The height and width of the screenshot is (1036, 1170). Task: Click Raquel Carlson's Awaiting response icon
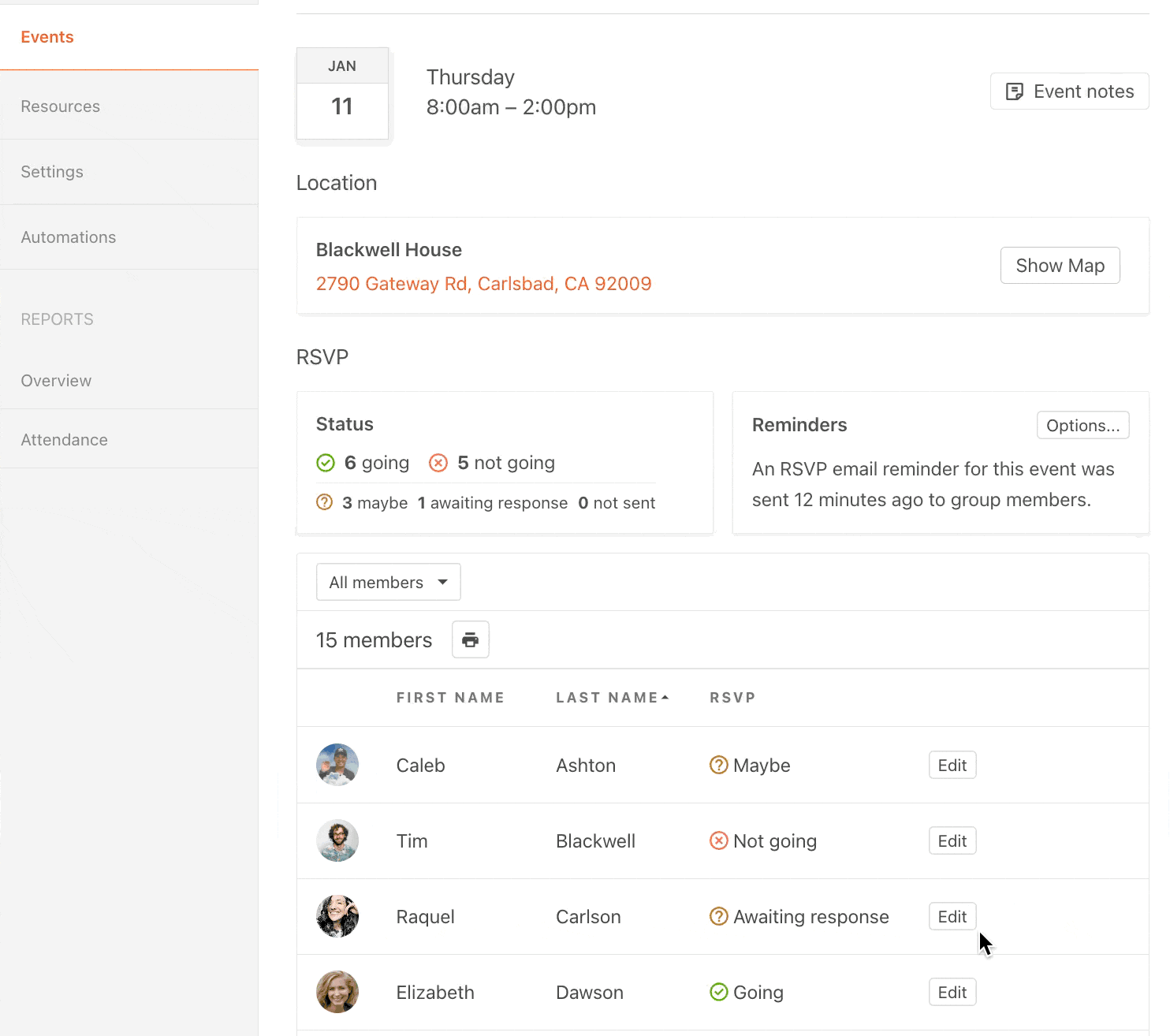click(x=719, y=916)
